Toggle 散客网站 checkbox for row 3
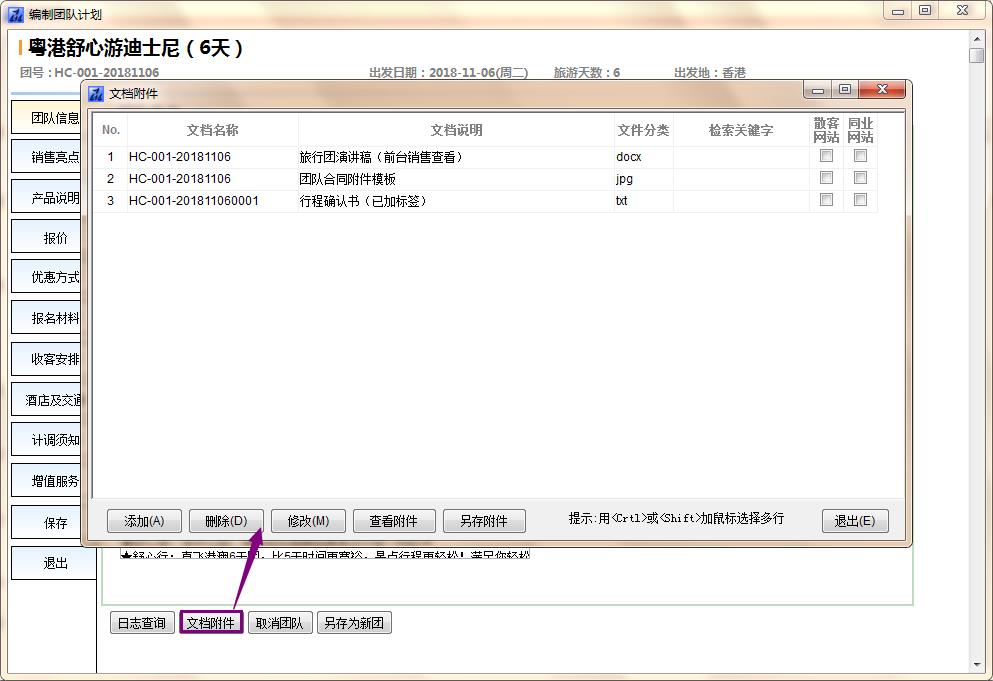Image resolution: width=993 pixels, height=681 pixels. coord(826,200)
